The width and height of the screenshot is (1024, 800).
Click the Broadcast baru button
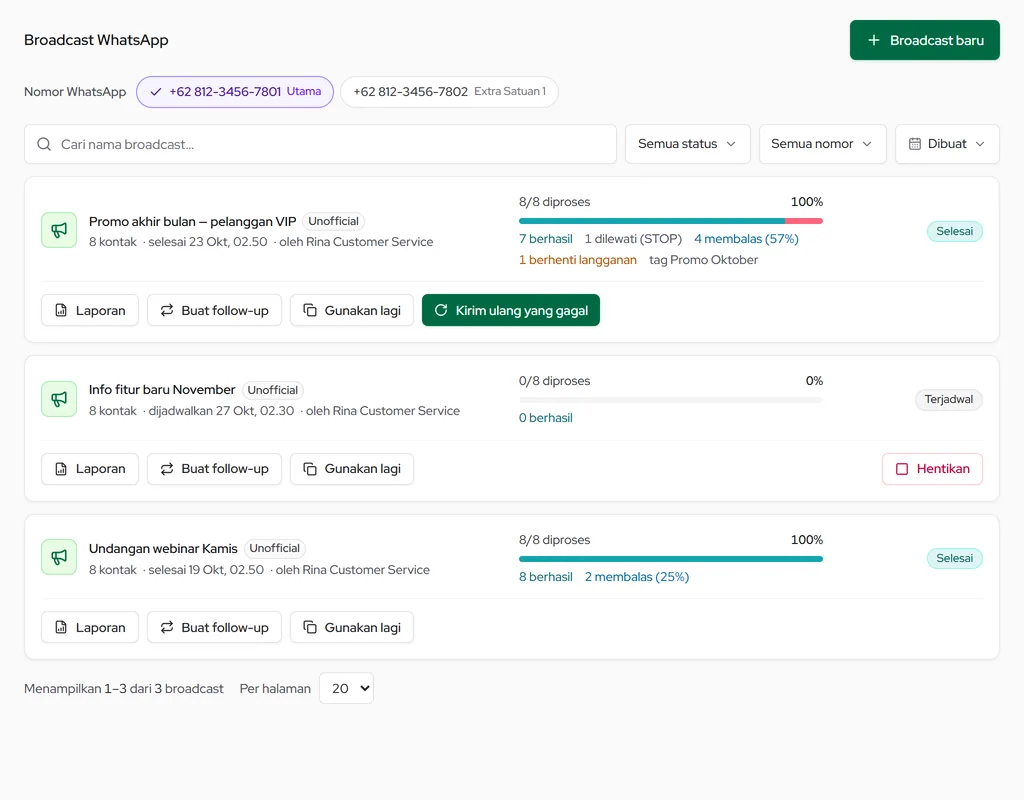coord(925,40)
